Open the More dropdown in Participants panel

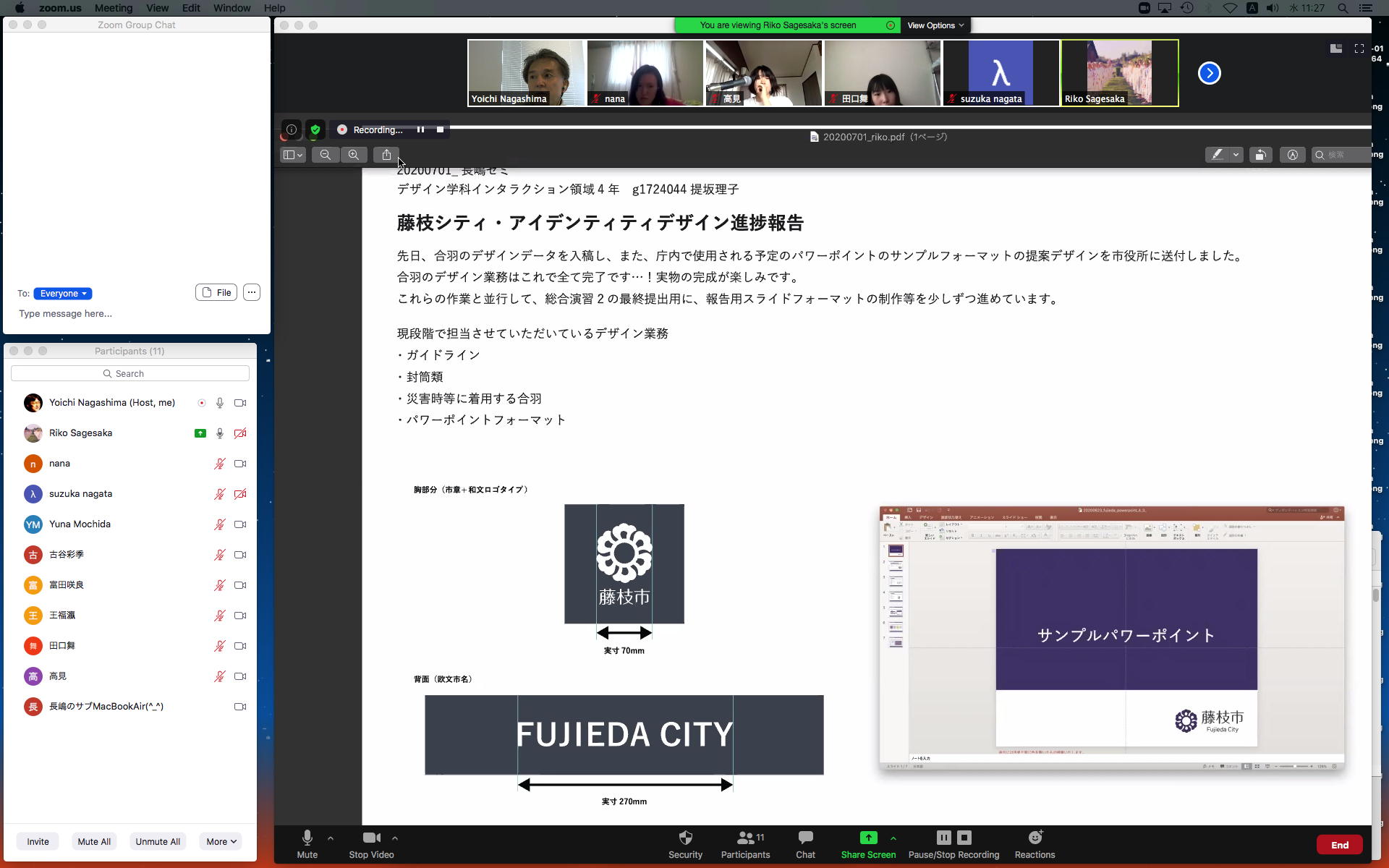(x=221, y=841)
